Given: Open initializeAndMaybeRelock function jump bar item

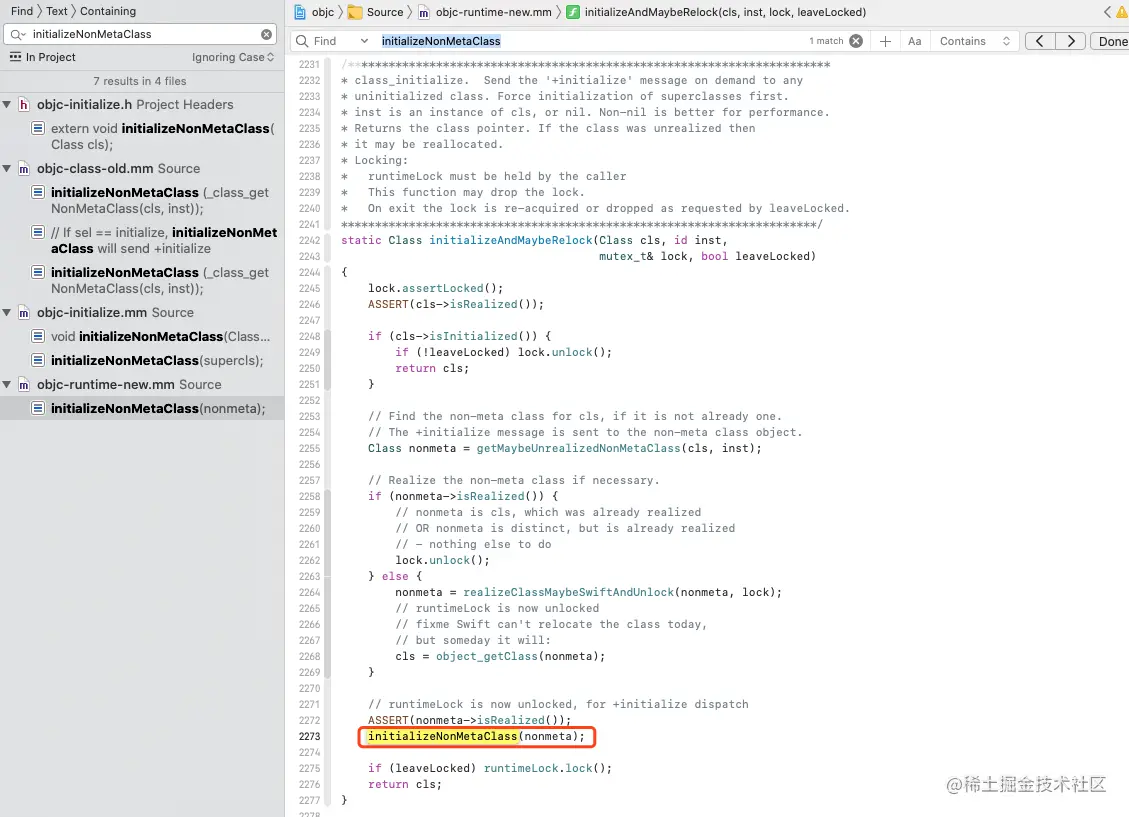Looking at the screenshot, I should click(725, 12).
